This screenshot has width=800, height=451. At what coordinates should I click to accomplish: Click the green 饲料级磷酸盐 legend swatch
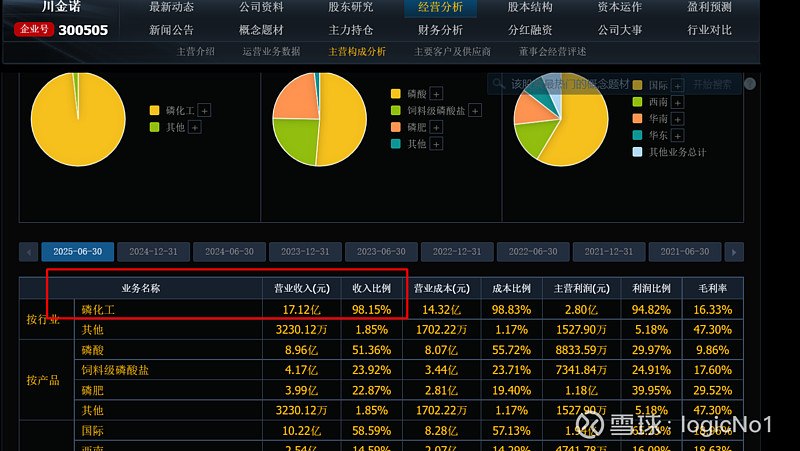tap(395, 110)
